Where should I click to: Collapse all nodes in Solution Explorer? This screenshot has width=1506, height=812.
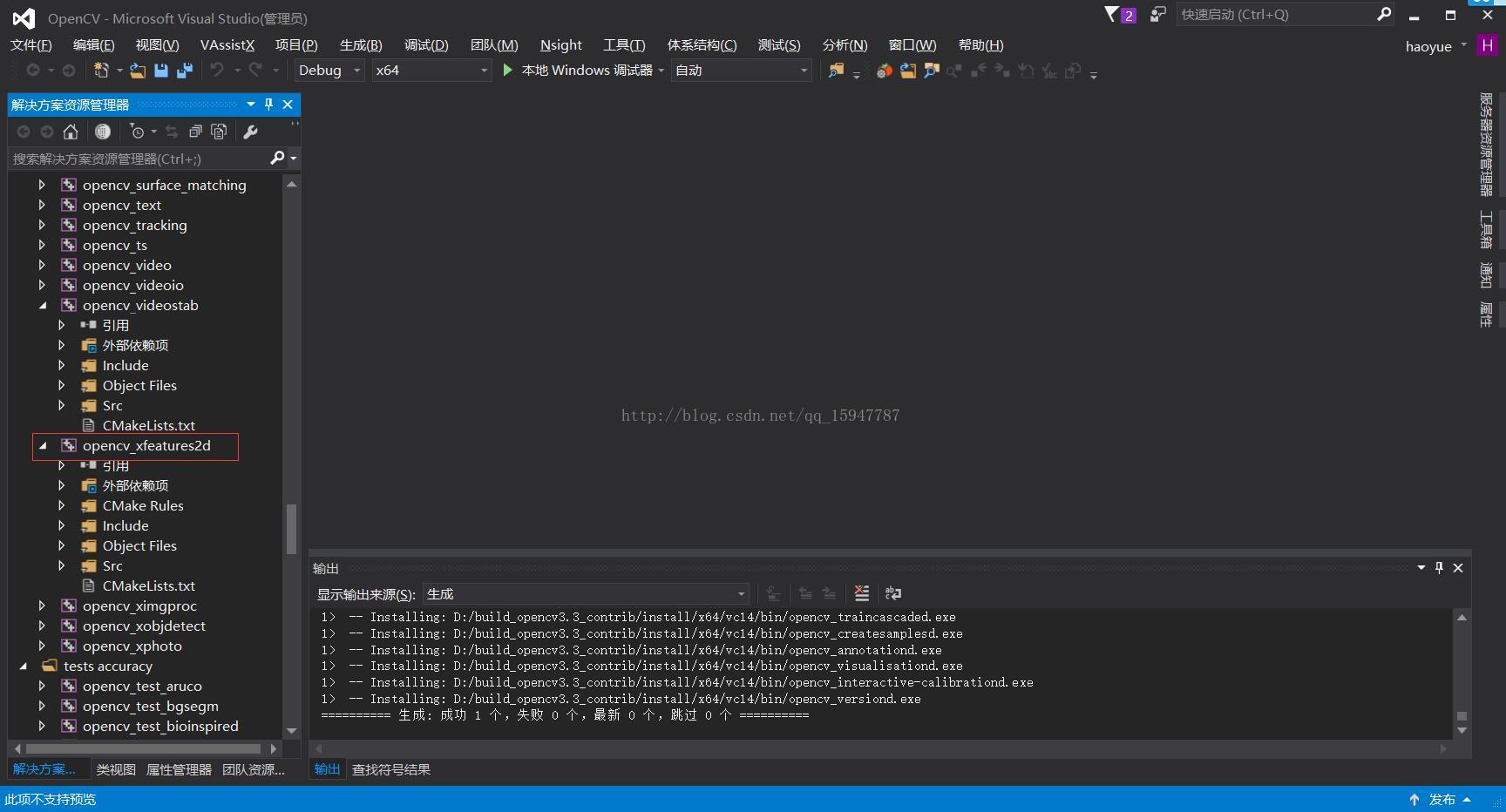[x=195, y=132]
